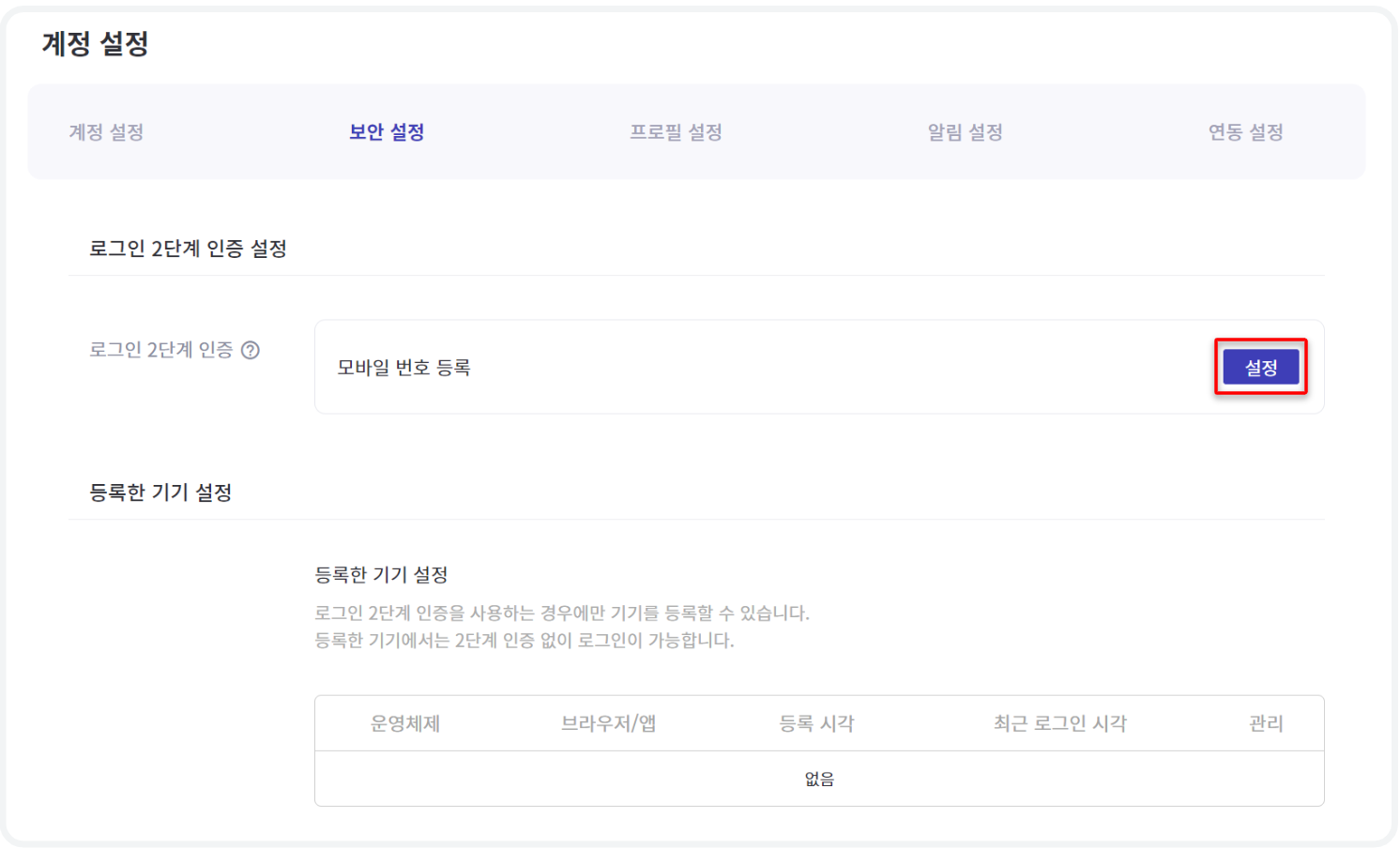Click the empty 없음 table row

click(819, 779)
